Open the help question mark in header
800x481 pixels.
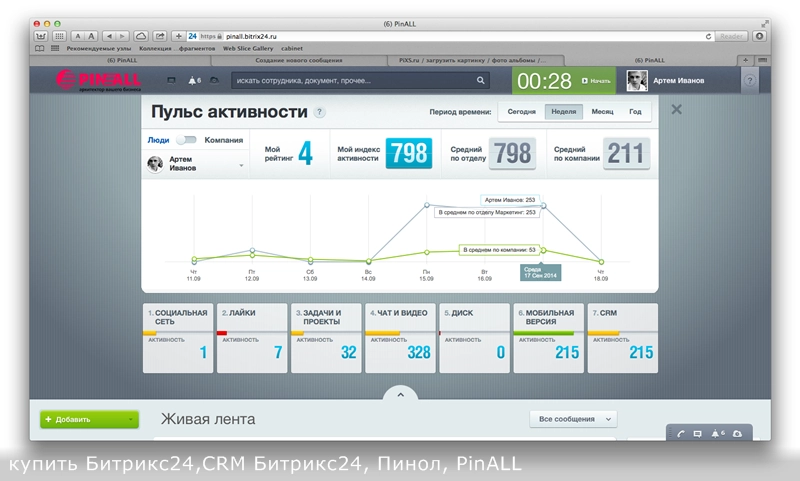(749, 81)
